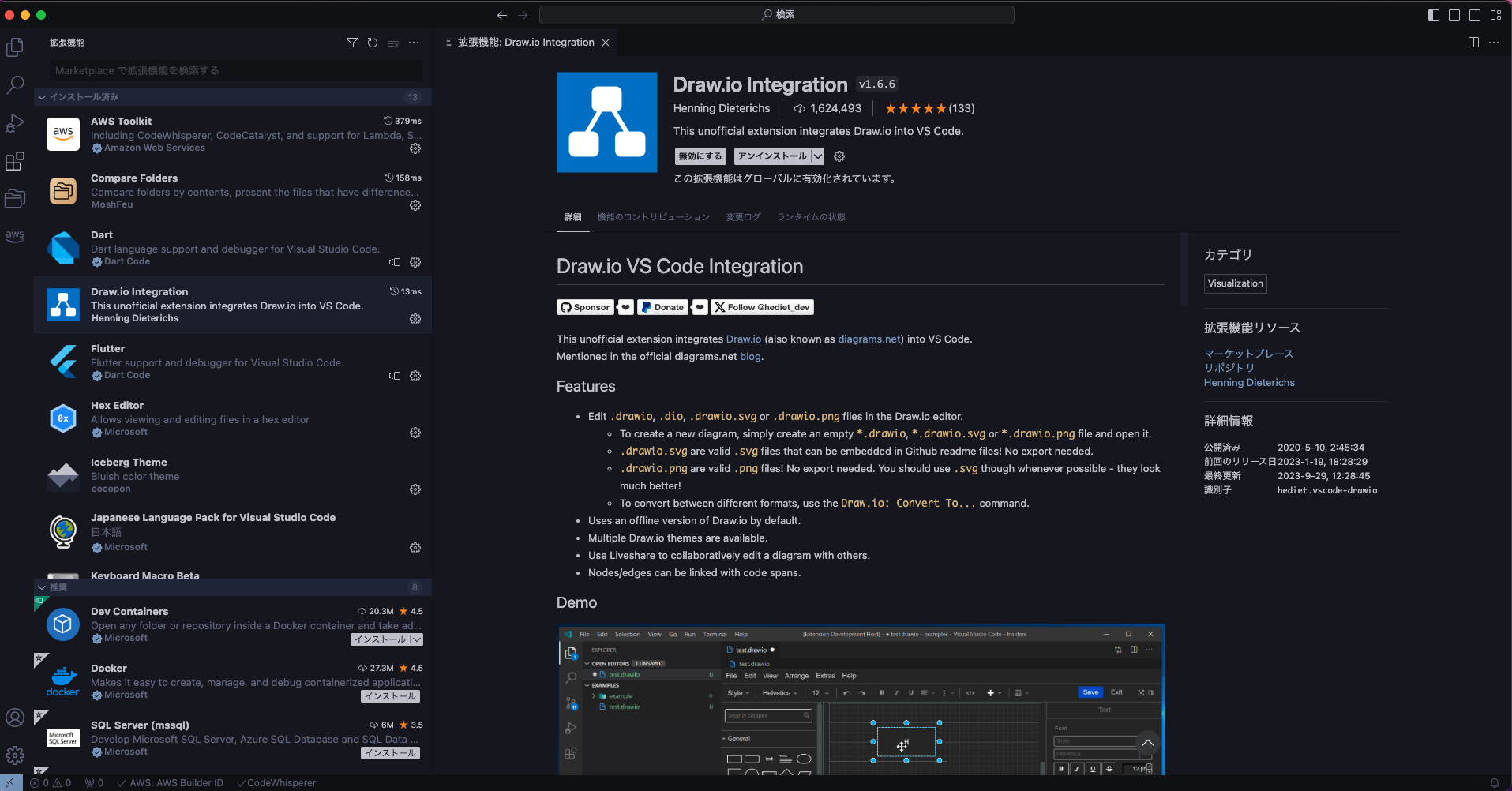Switch to 変更ログ tab
Image resolution: width=1512 pixels, height=791 pixels.
(x=744, y=217)
